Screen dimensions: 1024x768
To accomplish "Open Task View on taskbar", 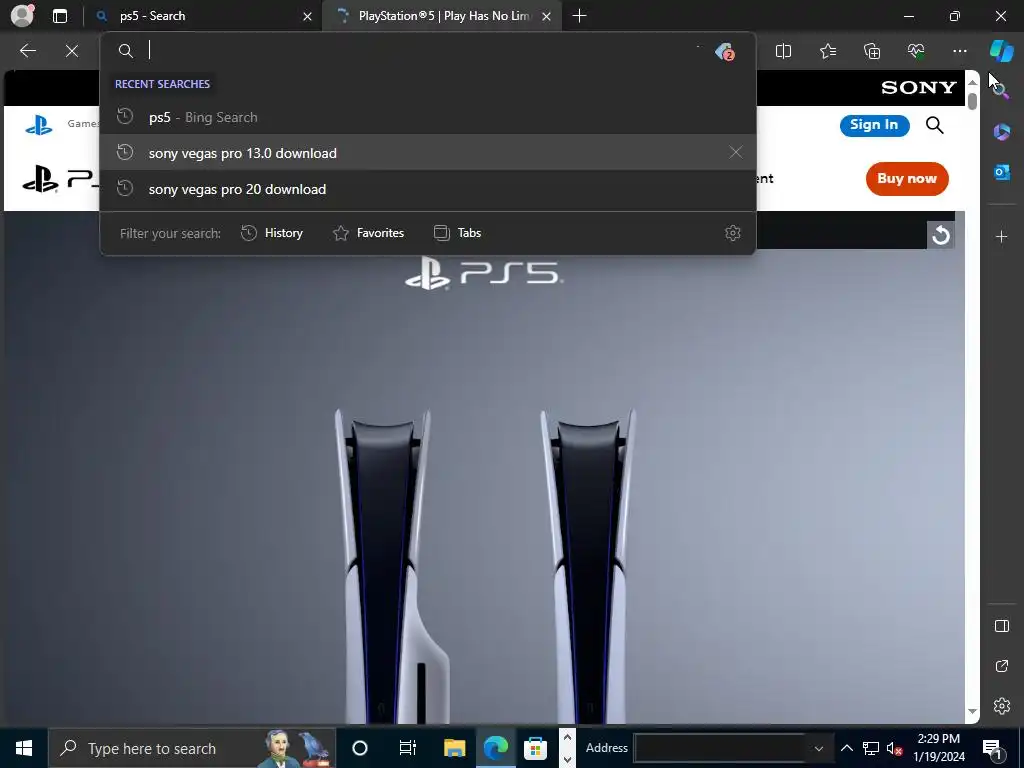I will [408, 748].
